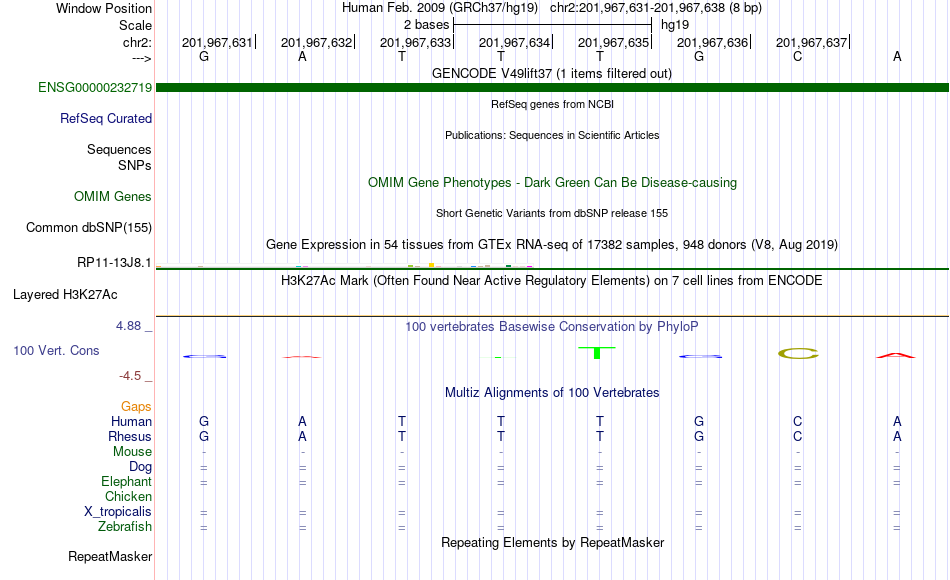Click the C base in the top sequence row

(797, 56)
